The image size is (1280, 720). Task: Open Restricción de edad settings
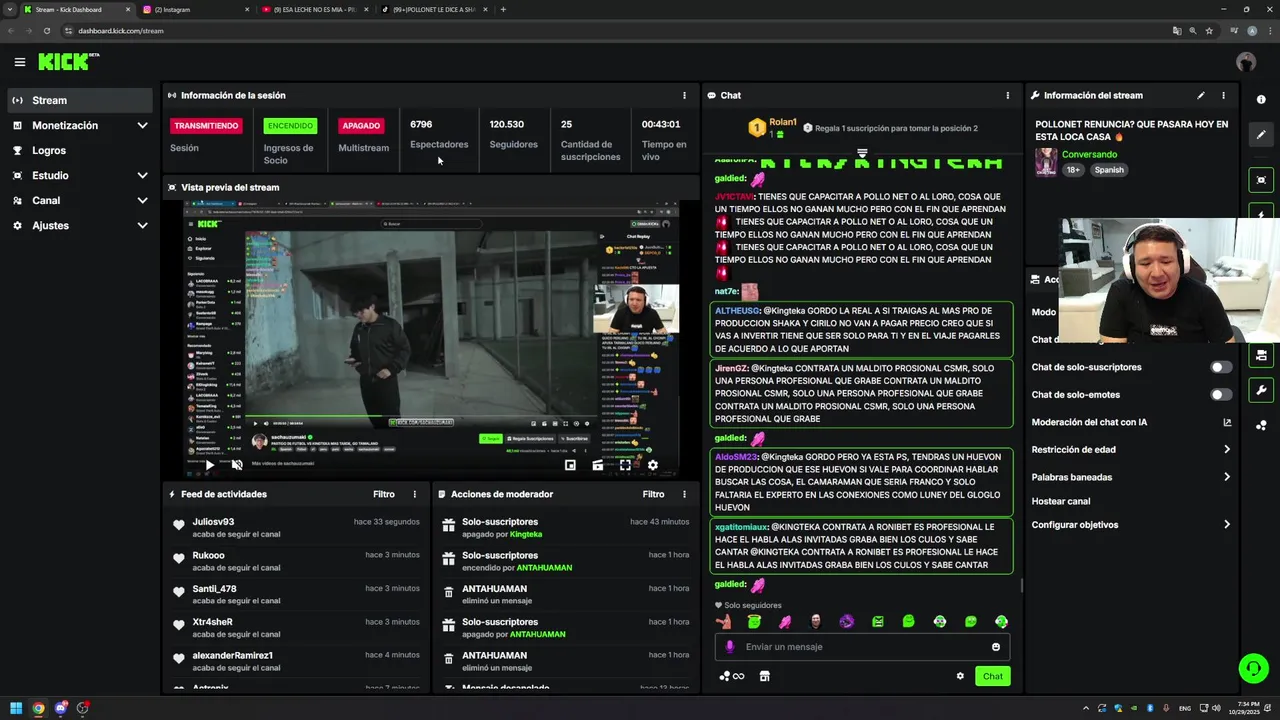(1131, 450)
